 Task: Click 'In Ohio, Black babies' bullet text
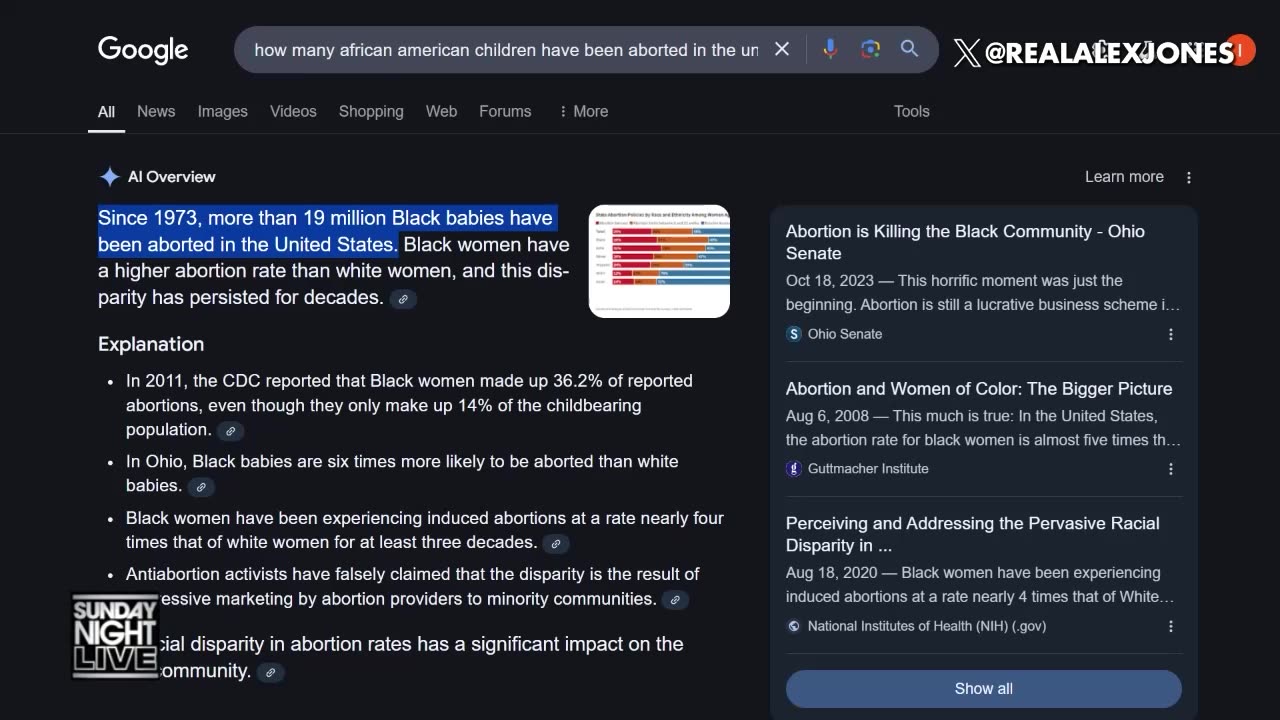[402, 474]
